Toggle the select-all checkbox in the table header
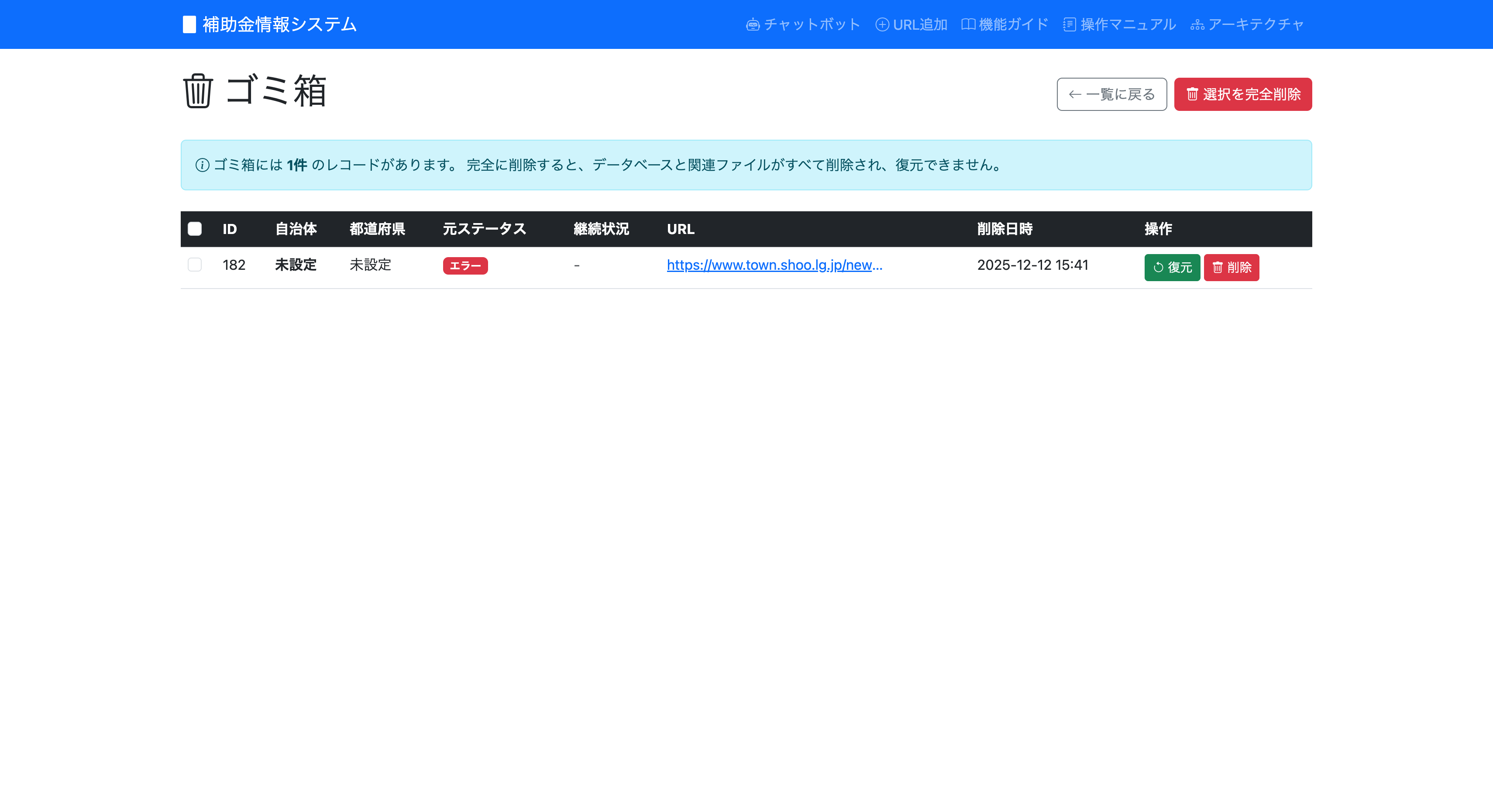This screenshot has width=1493, height=812. coord(195,229)
